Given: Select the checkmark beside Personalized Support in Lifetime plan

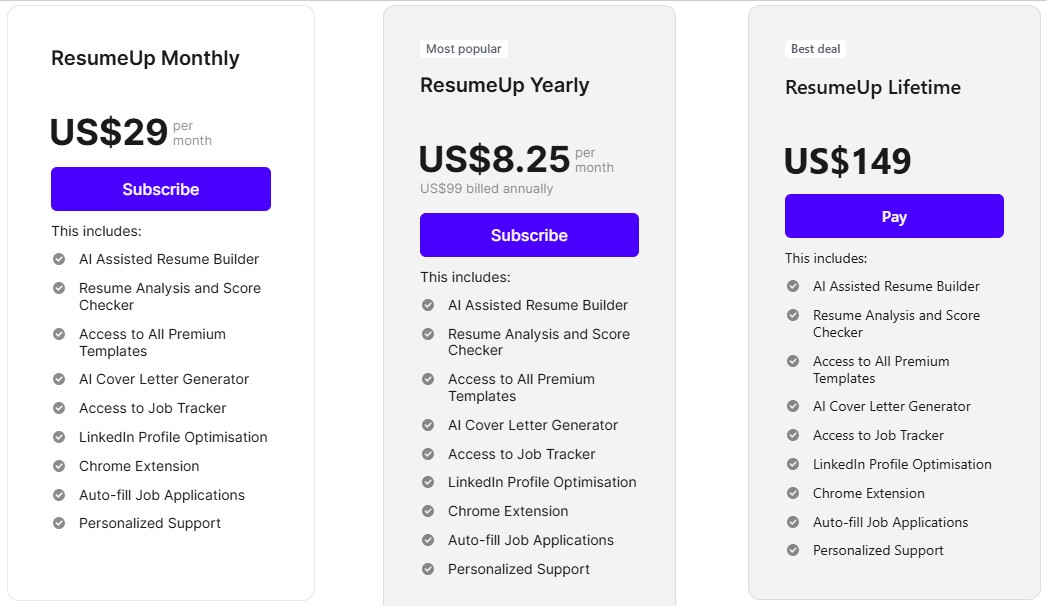Looking at the screenshot, I should pos(793,550).
